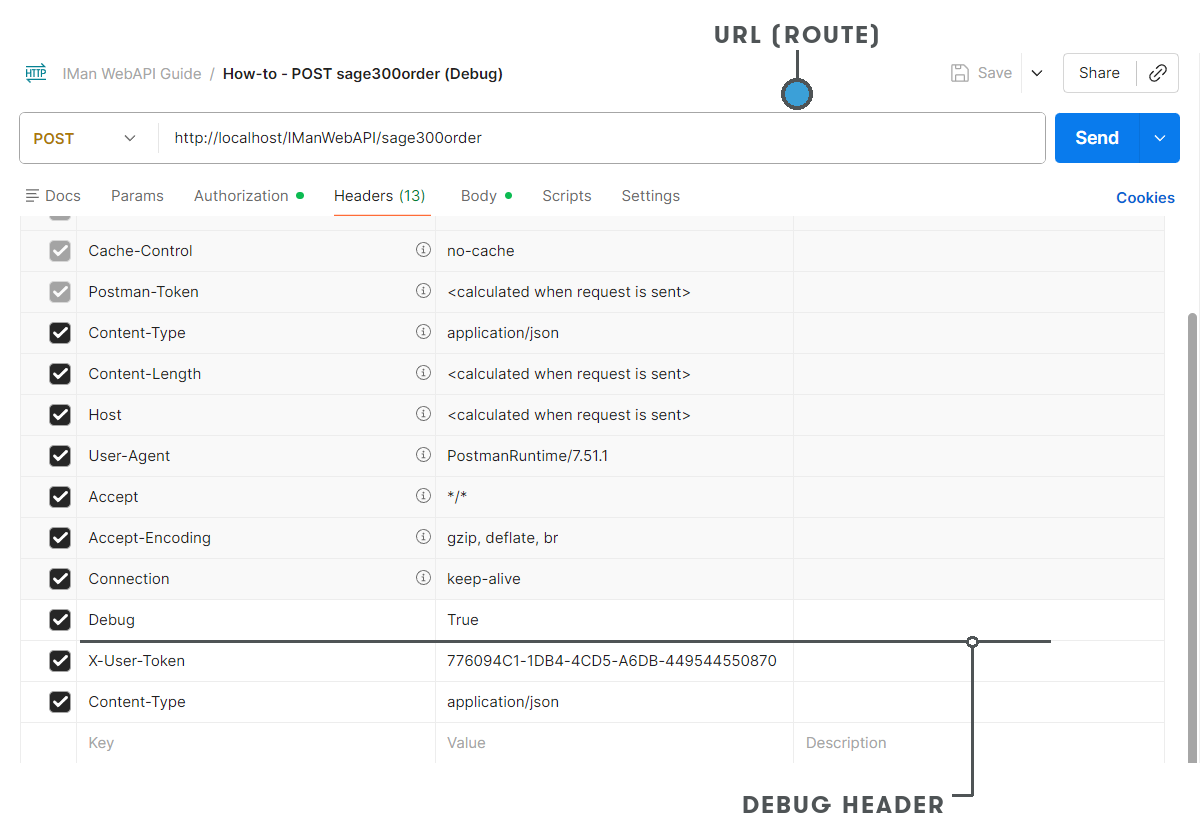Screen dimensions: 1200x821
Task: Click the Save floppy disk icon
Action: click(x=959, y=73)
